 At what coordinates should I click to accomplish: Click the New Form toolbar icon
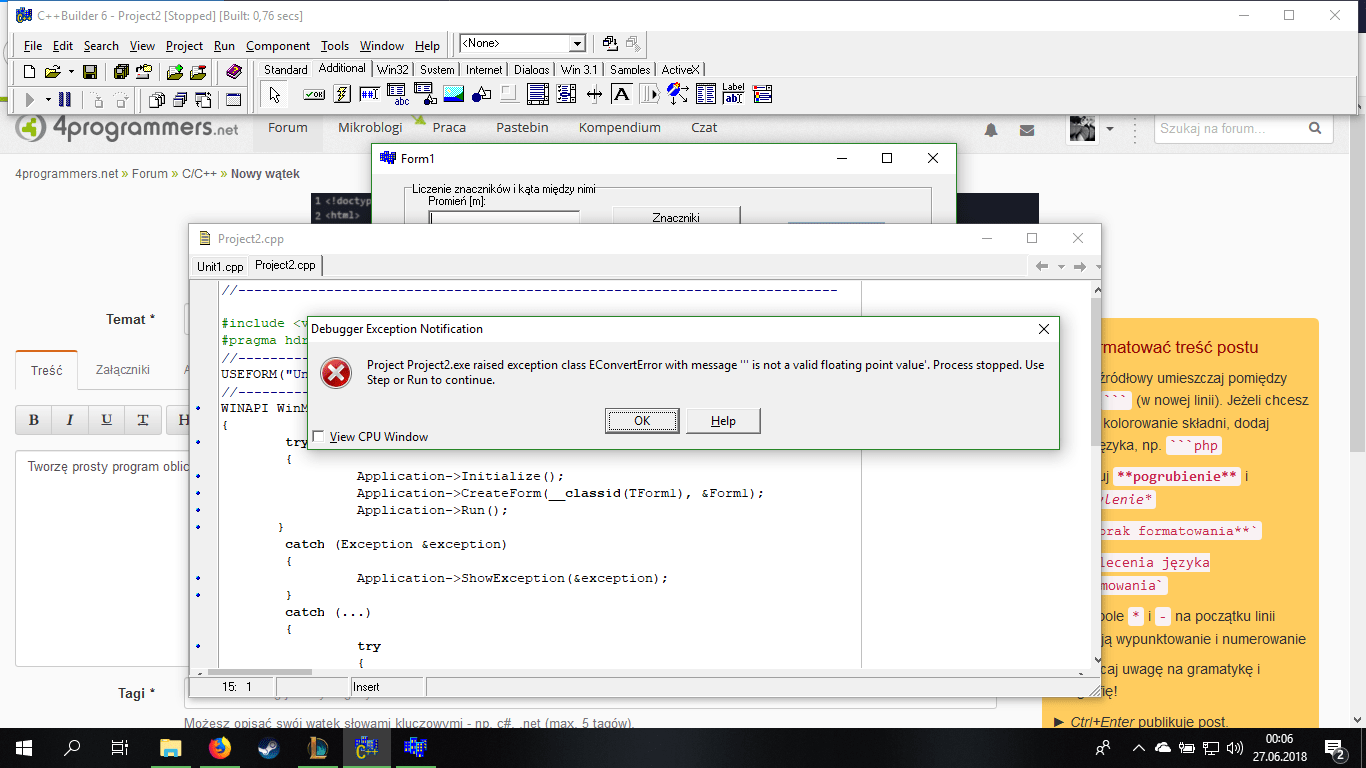(234, 99)
